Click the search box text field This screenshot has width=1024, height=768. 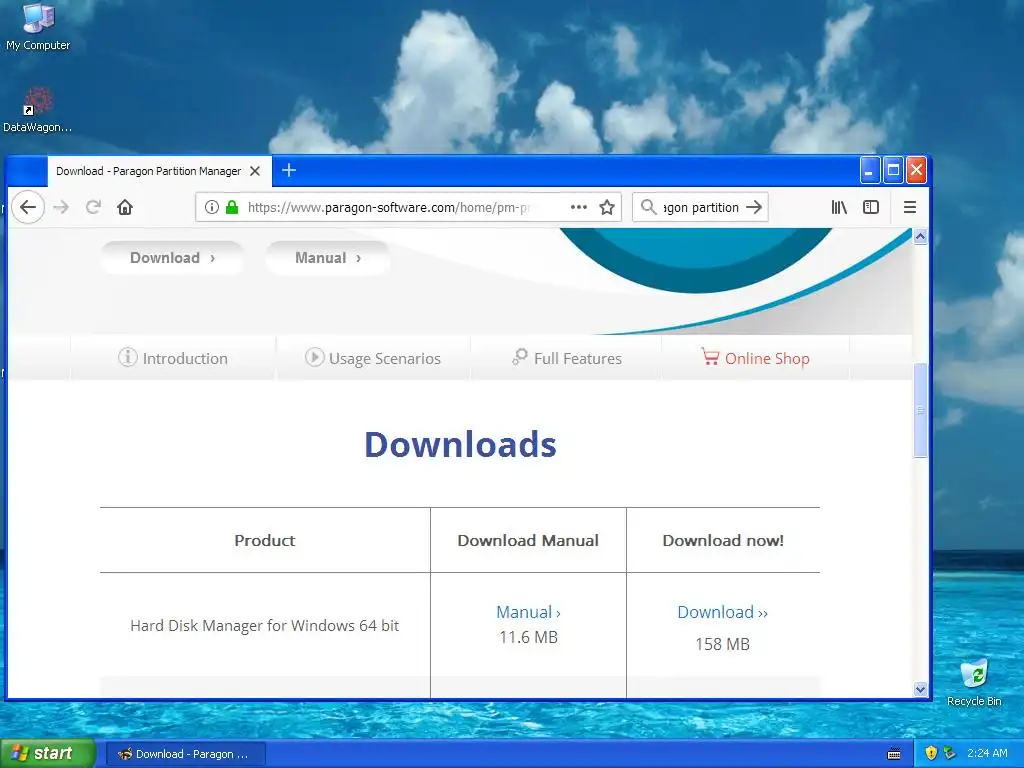(701, 207)
